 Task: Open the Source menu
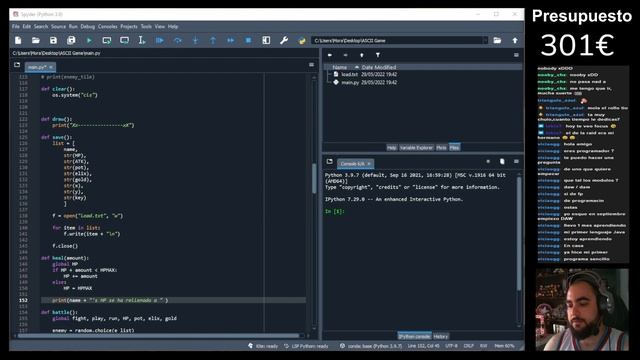point(58,27)
